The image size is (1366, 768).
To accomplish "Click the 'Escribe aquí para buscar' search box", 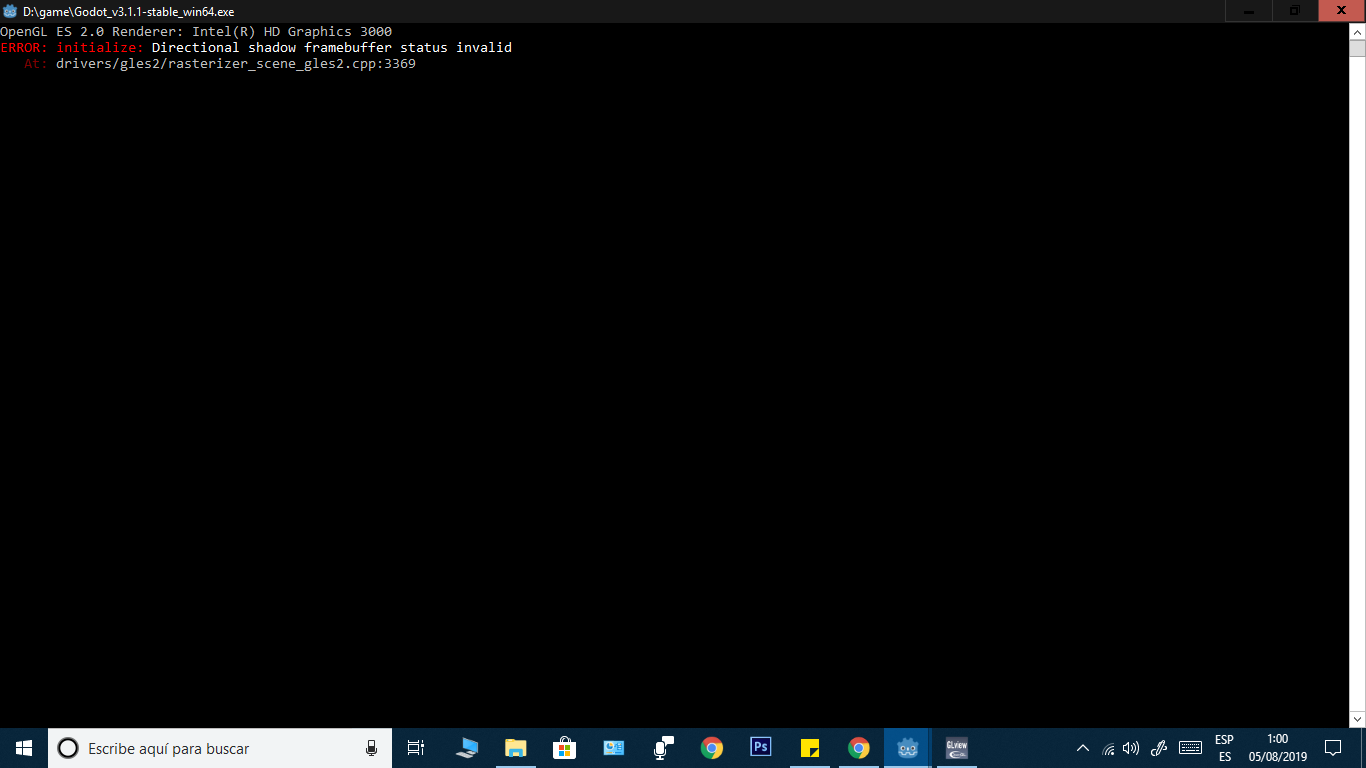I will tap(200, 748).
